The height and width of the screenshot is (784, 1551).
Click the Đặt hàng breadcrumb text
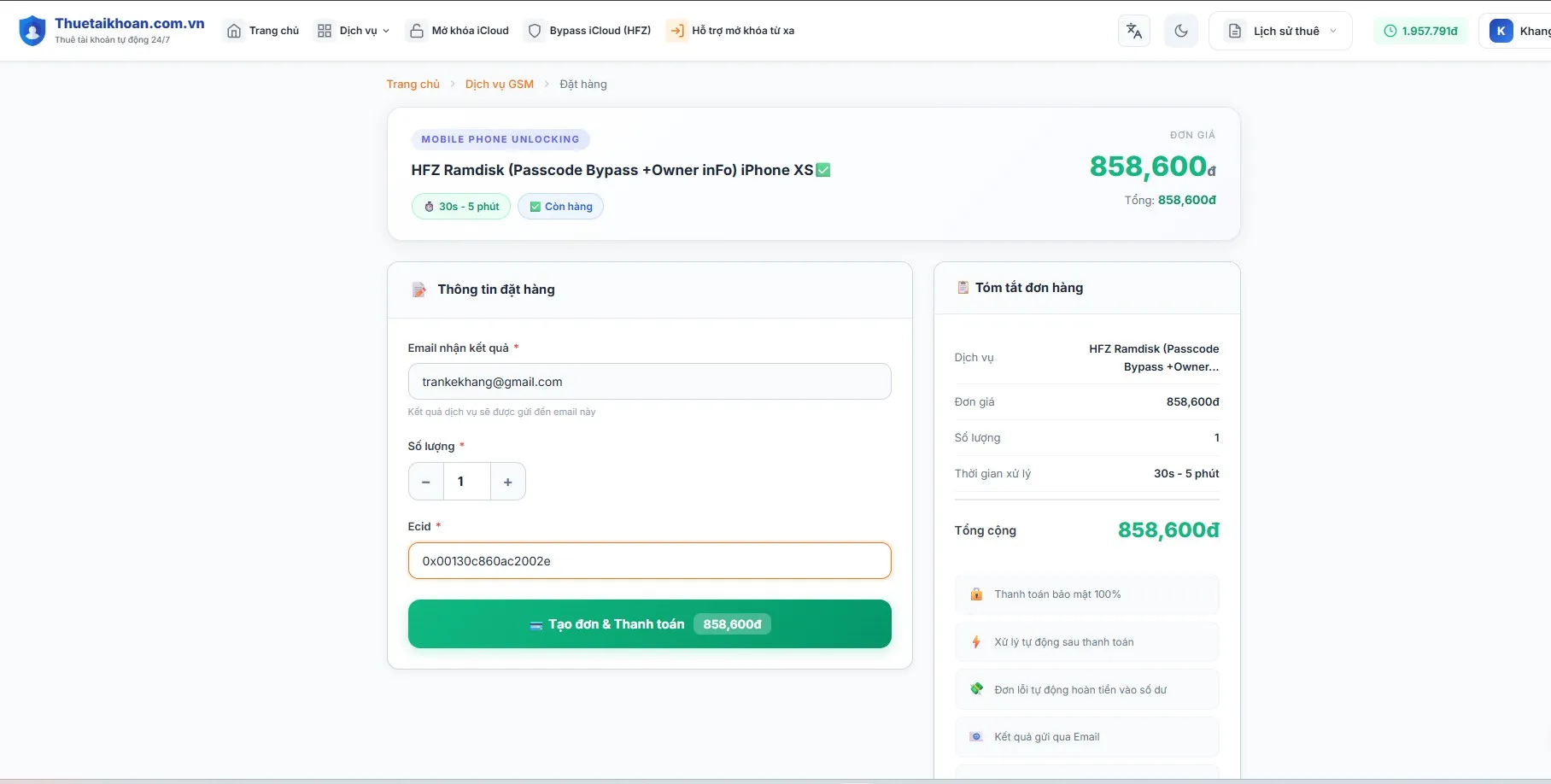pos(583,84)
